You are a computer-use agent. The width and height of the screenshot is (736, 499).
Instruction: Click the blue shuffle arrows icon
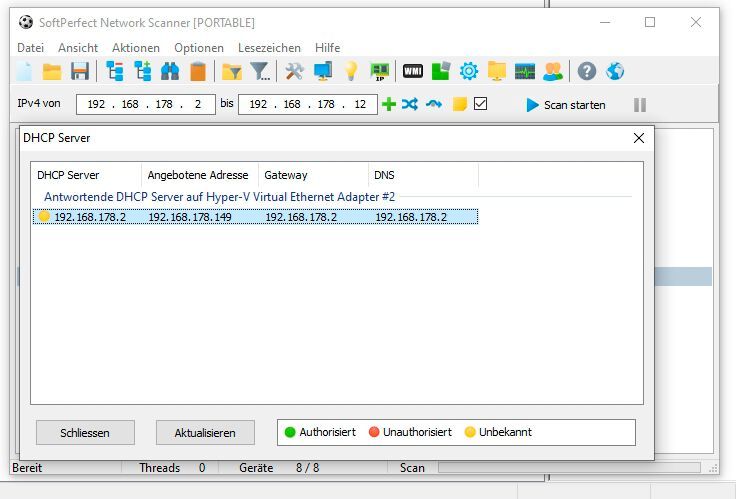pyautogui.click(x=410, y=104)
